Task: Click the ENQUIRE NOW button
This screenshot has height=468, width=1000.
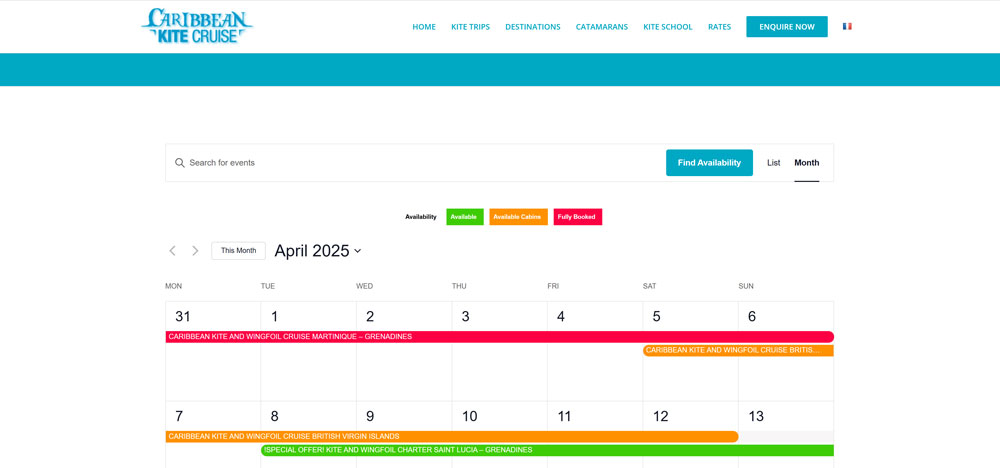Action: click(787, 27)
